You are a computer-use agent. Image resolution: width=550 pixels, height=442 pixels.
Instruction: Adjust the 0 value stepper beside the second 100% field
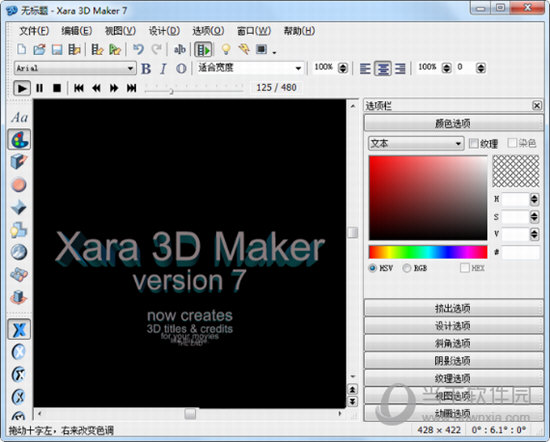[x=481, y=68]
